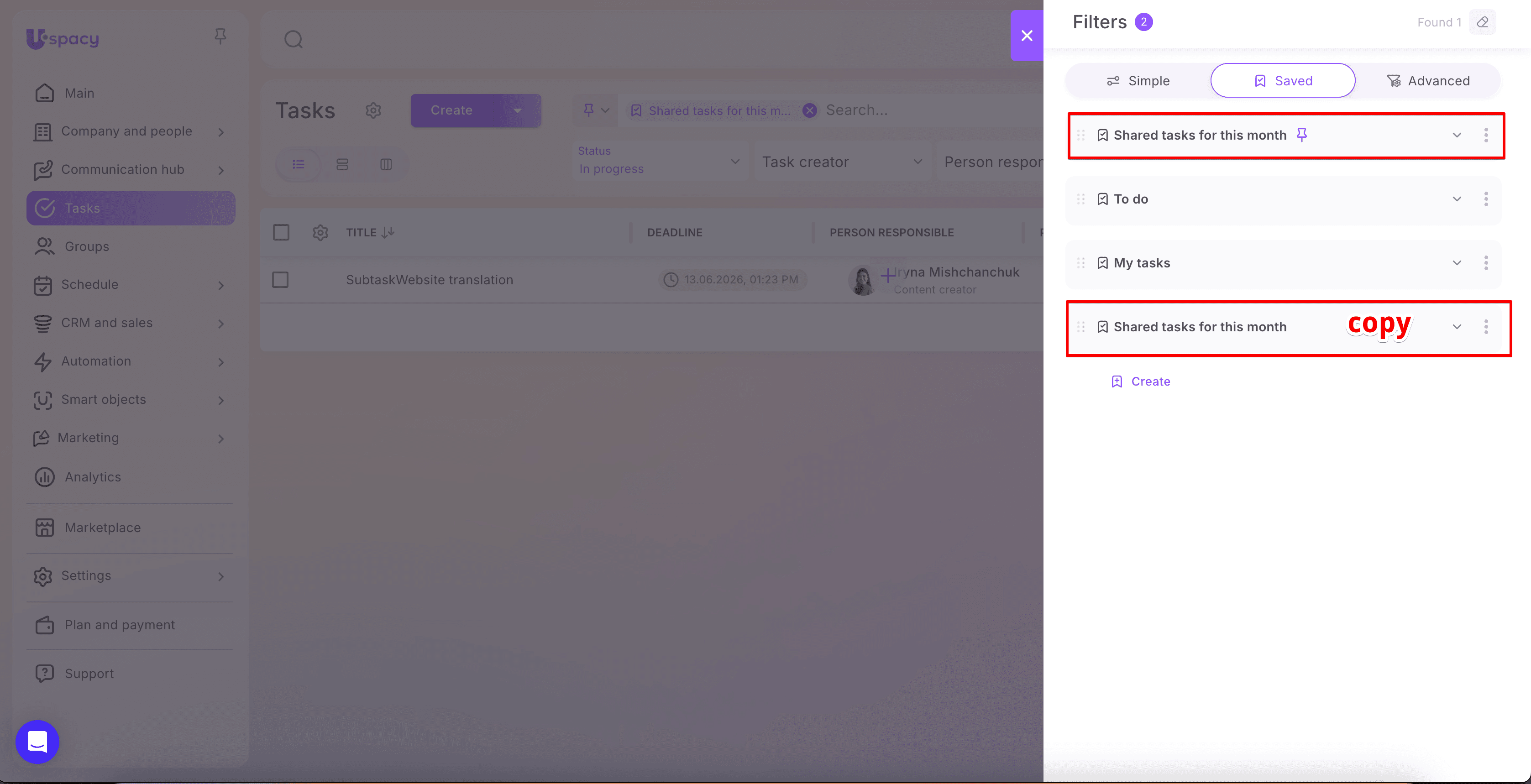The image size is (1531, 784).
Task: Open the Task creator dropdown
Action: point(842,161)
